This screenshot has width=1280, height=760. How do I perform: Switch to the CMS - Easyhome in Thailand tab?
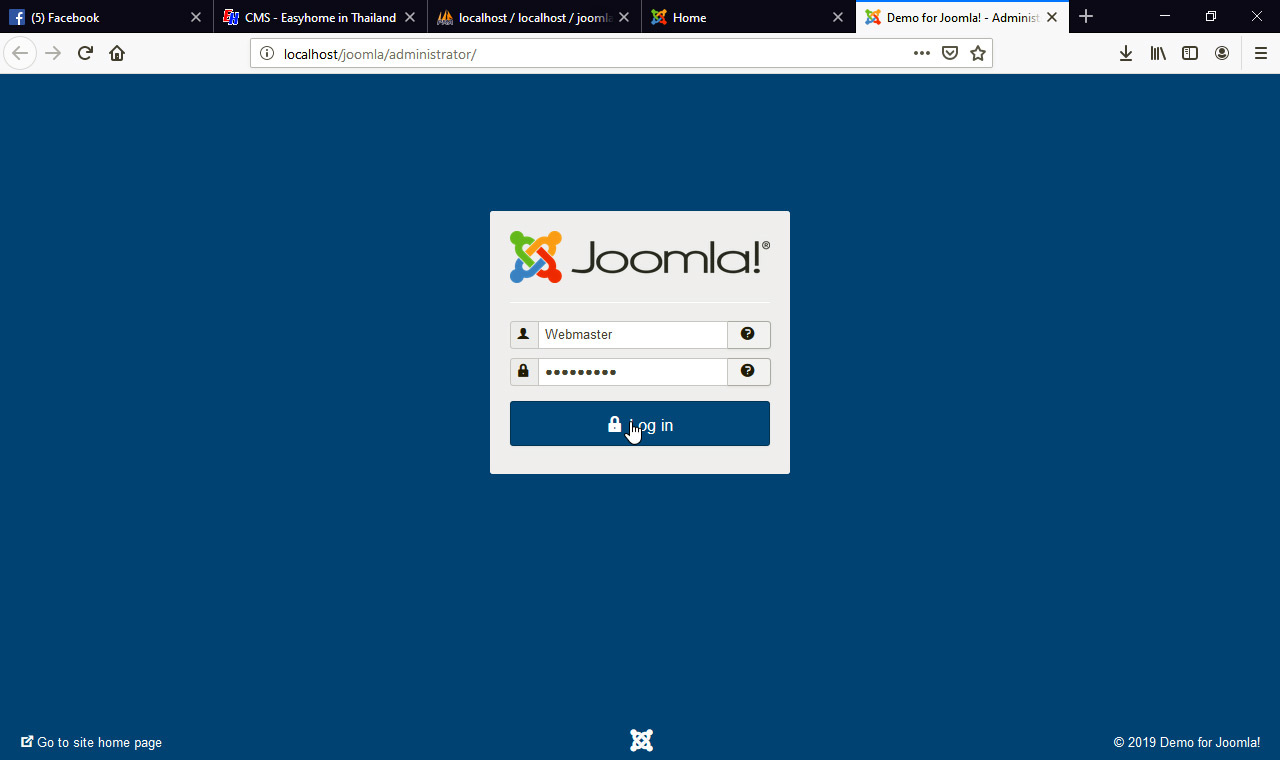click(310, 17)
